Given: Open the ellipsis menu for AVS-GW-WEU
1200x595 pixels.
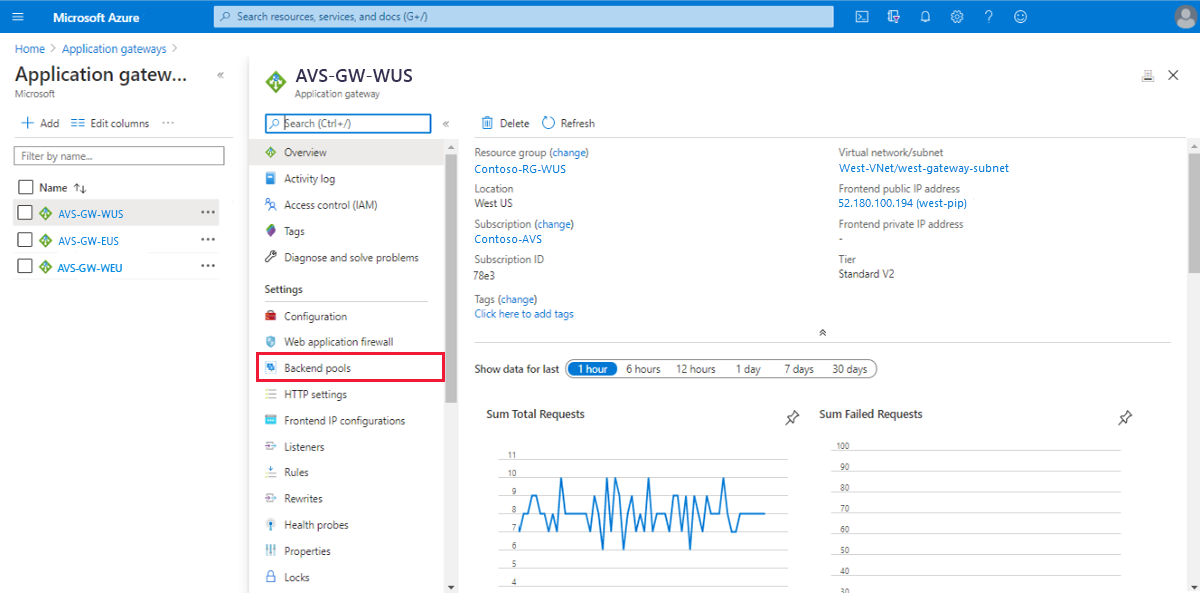Looking at the screenshot, I should click(x=208, y=266).
